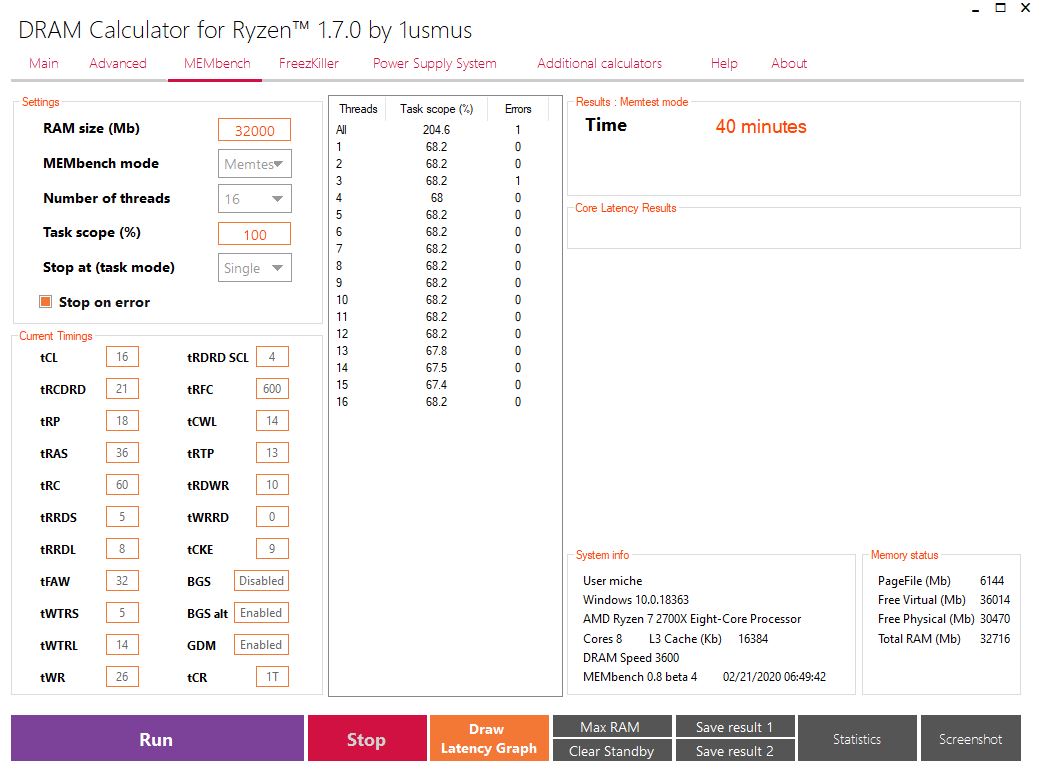Viewport: 1041px width, 781px height.
Task: Click the tRFC value box
Action: click(x=272, y=389)
